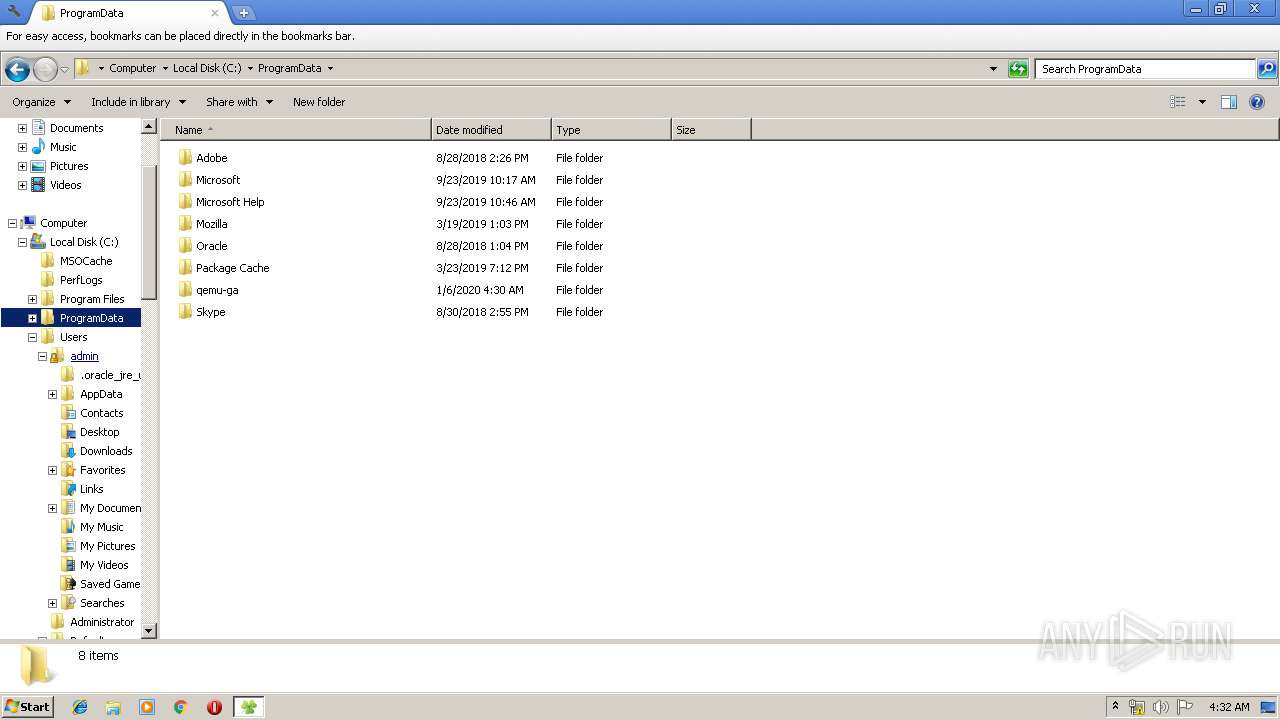Close the ProgramData tab

tap(214, 13)
